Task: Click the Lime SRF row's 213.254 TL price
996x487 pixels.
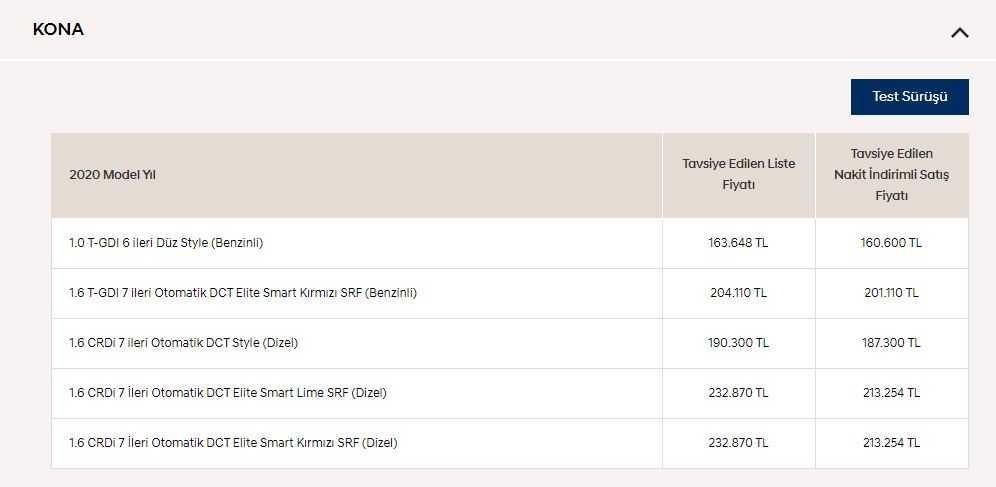Action: coord(891,393)
